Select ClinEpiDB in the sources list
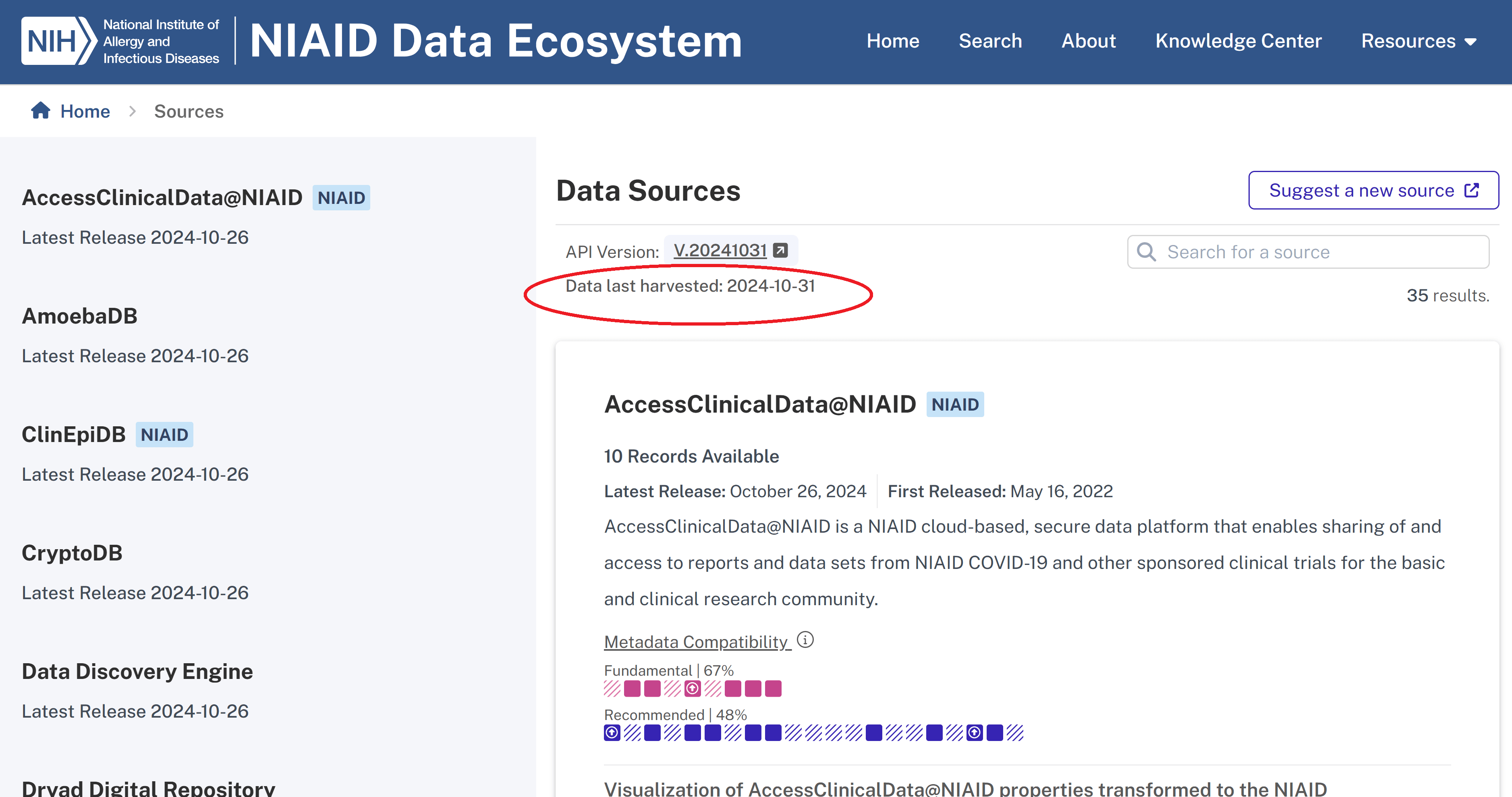 point(73,434)
